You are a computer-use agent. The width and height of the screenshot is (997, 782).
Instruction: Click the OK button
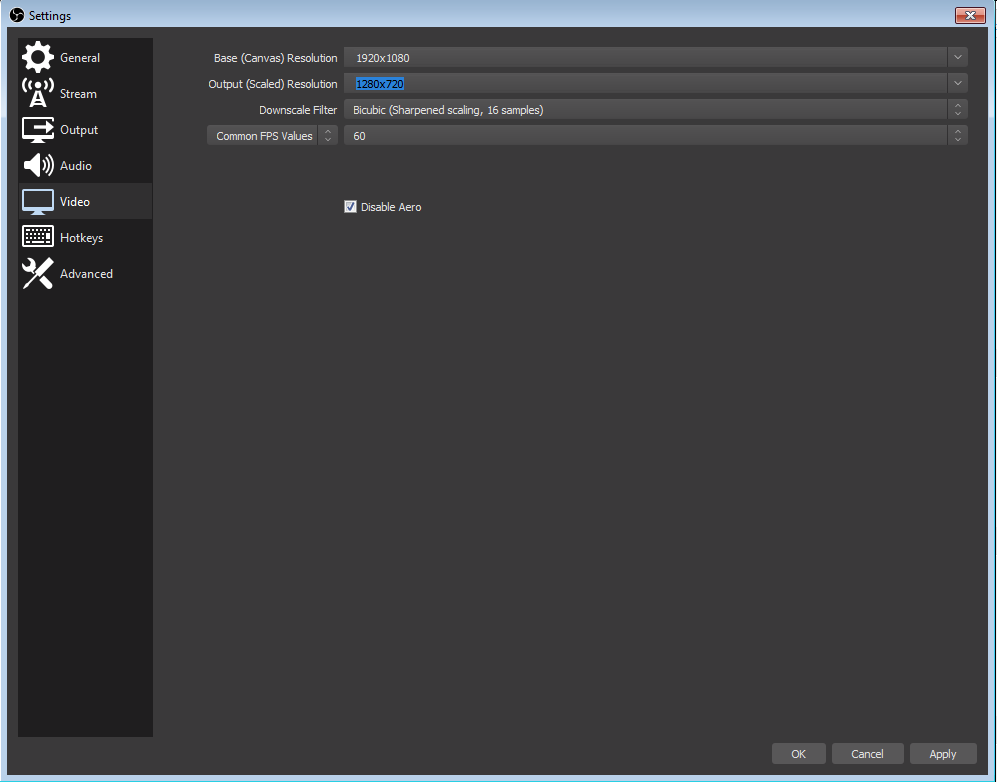(799, 753)
